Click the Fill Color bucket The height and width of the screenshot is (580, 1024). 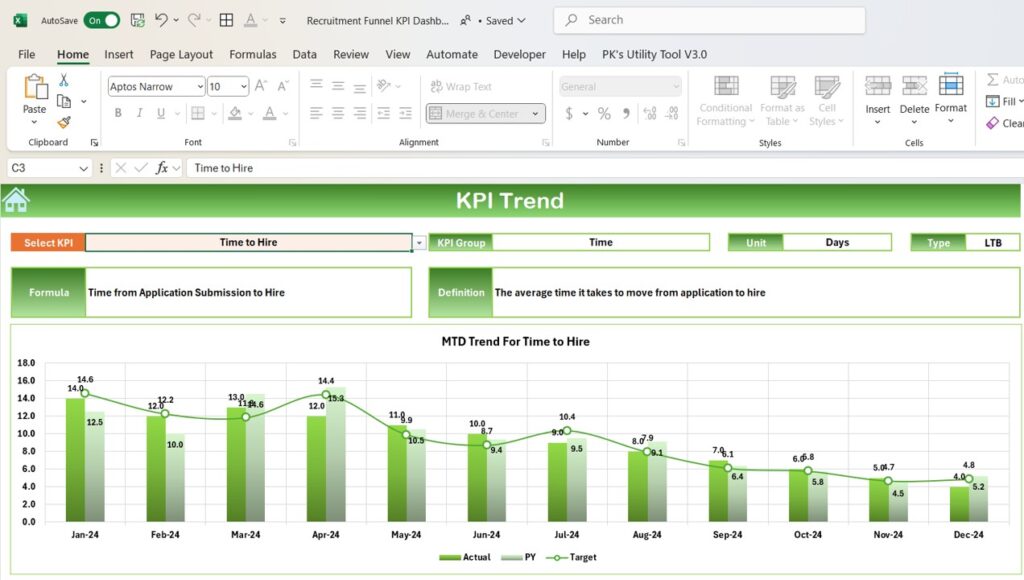[x=235, y=113]
